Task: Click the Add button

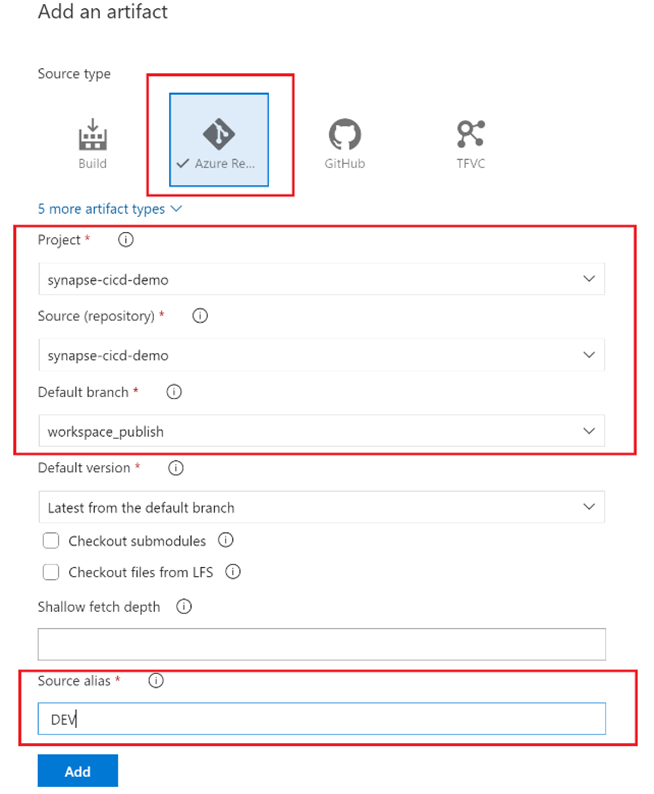Action: coord(77,771)
